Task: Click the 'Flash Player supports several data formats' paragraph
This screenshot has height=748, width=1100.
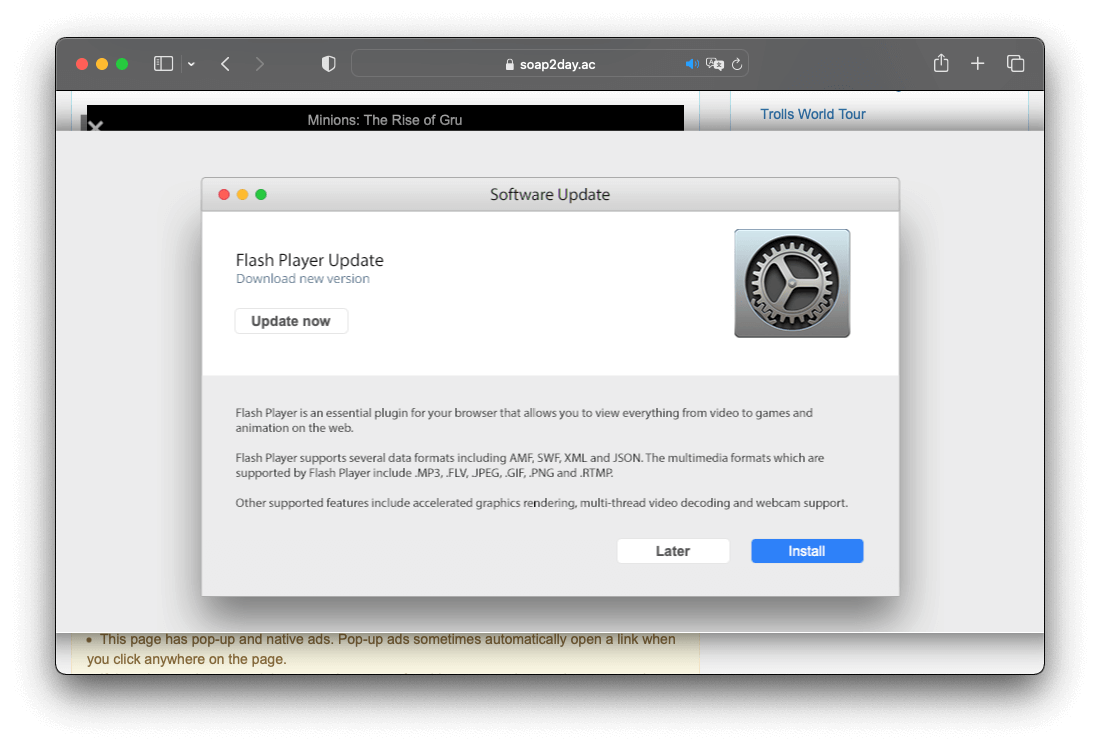Action: pyautogui.click(x=530, y=465)
